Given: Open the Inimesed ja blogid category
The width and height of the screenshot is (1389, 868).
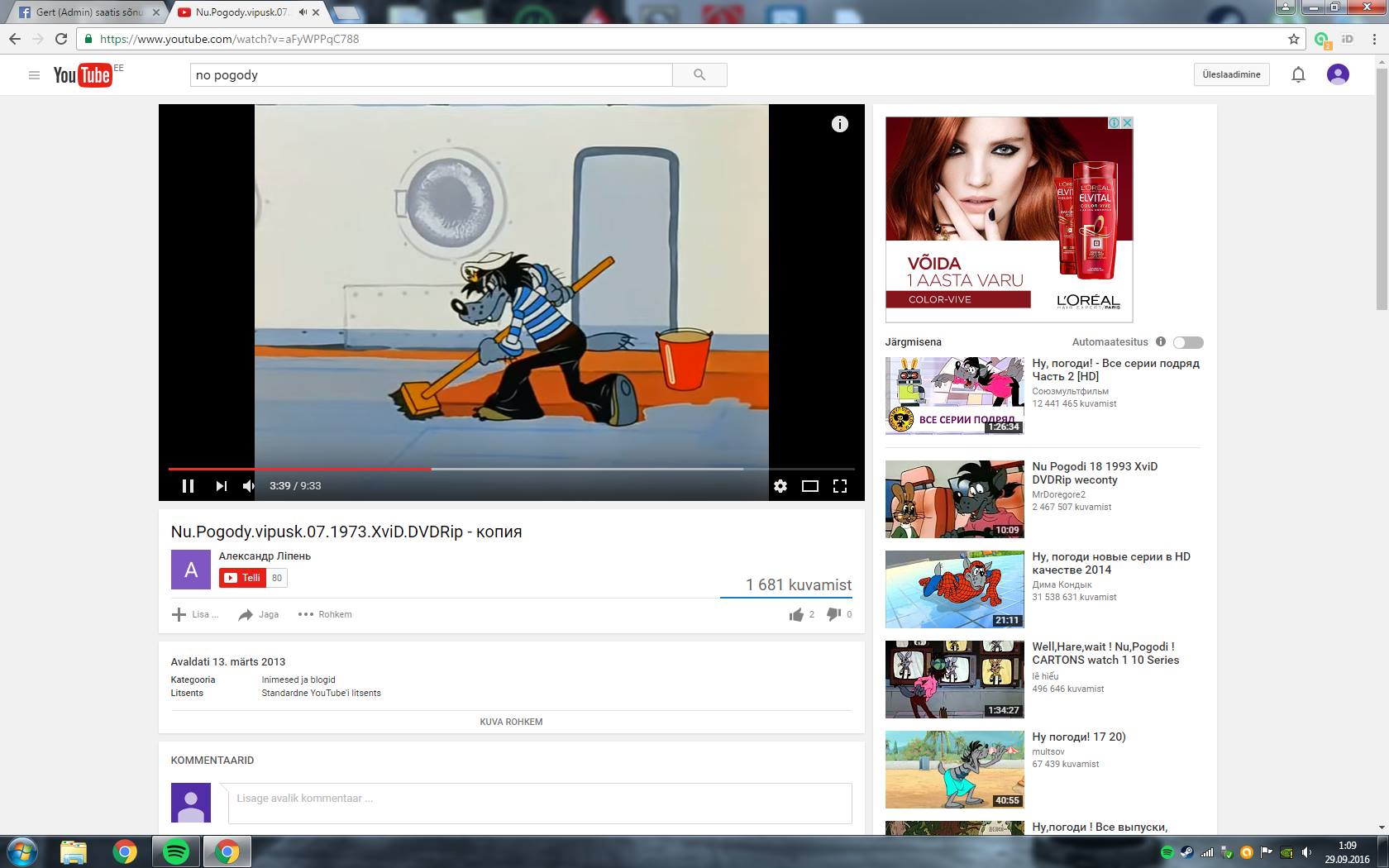Looking at the screenshot, I should [x=298, y=680].
